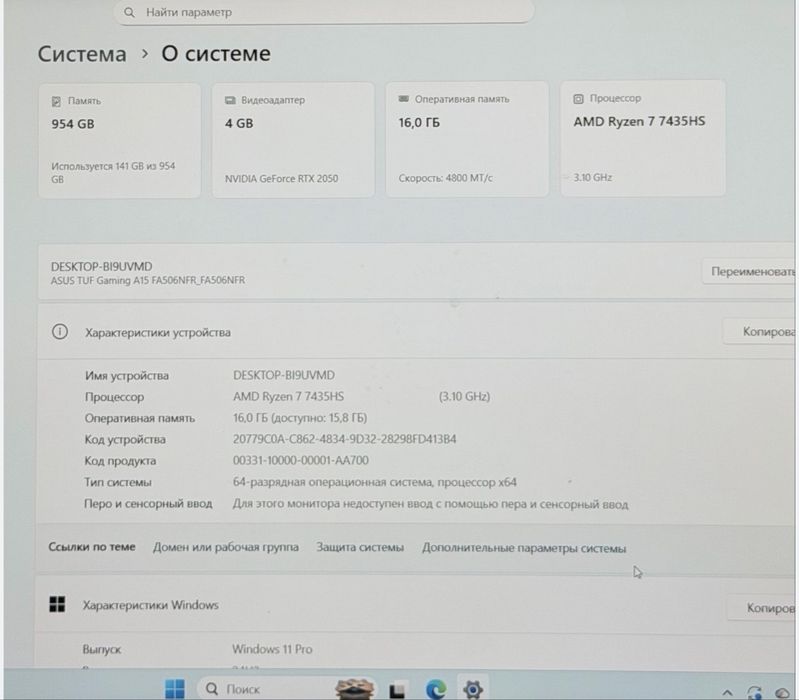The image size is (799, 700).
Task: Click the 'Выпуск' label
Action: pyautogui.click(x=102, y=650)
